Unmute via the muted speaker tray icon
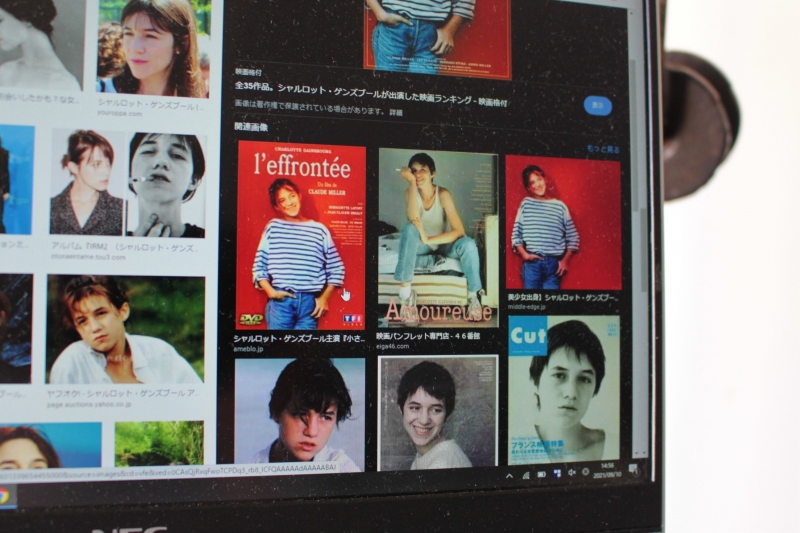800x533 pixels. 572,473
